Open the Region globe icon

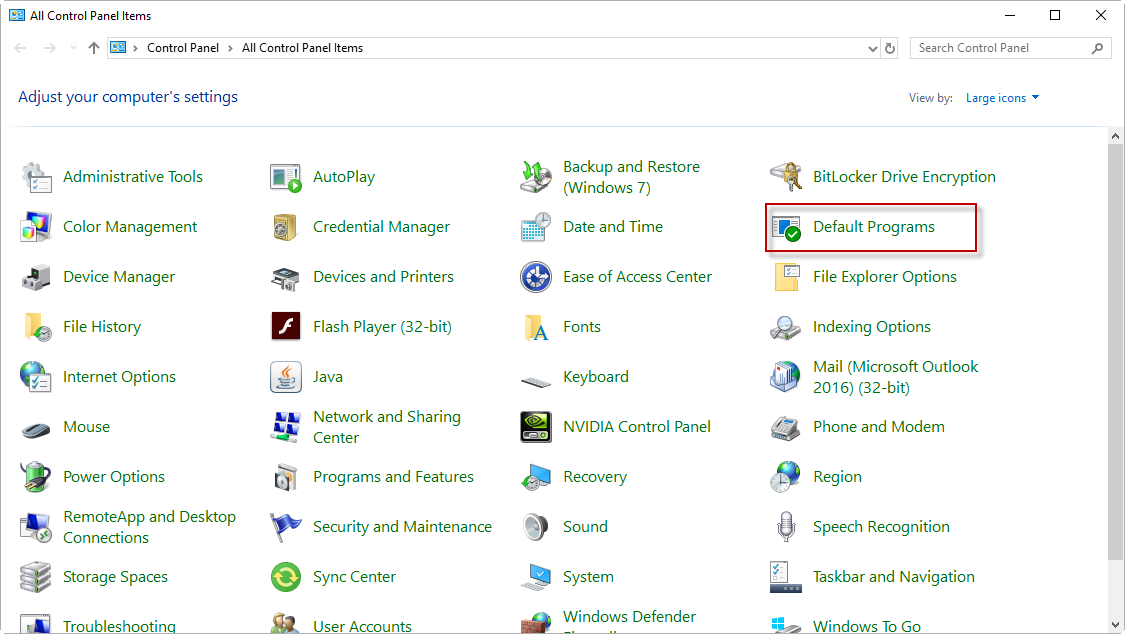[x=786, y=477]
